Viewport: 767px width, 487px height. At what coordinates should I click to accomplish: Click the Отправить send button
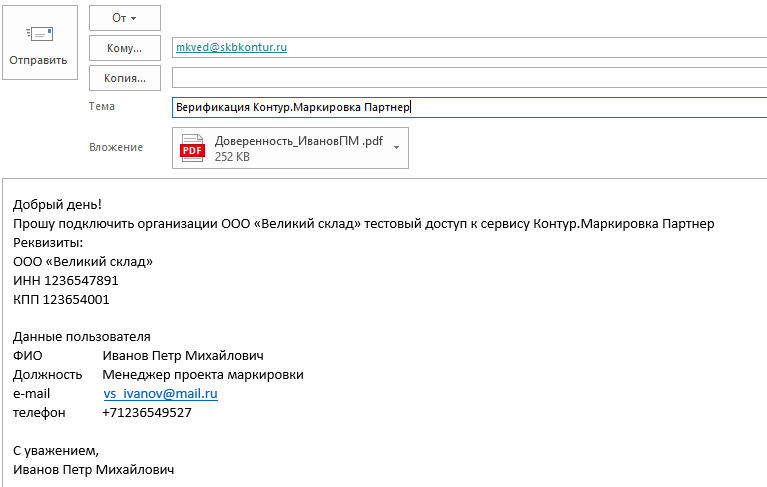tap(40, 43)
